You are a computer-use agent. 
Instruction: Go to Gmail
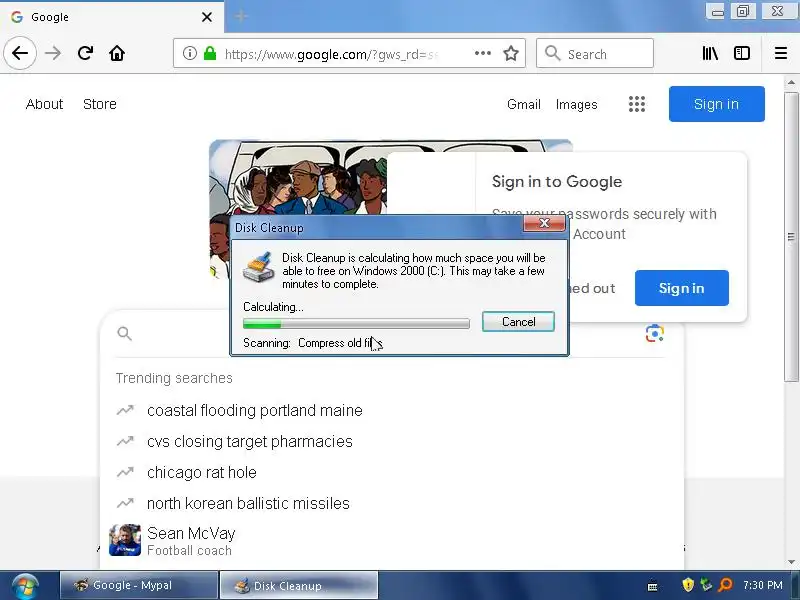pyautogui.click(x=523, y=104)
